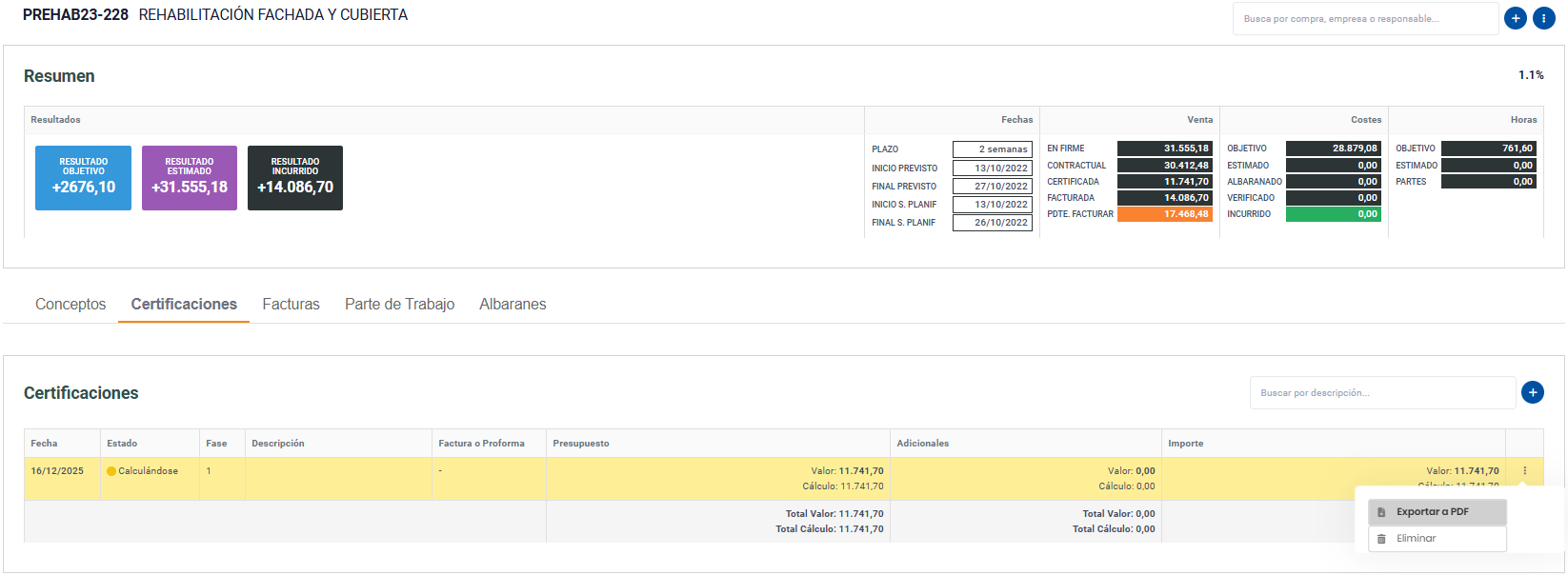This screenshot has height=575, width=1568.
Task: Click the dark Resultado Incurrido tile
Action: pos(295,178)
